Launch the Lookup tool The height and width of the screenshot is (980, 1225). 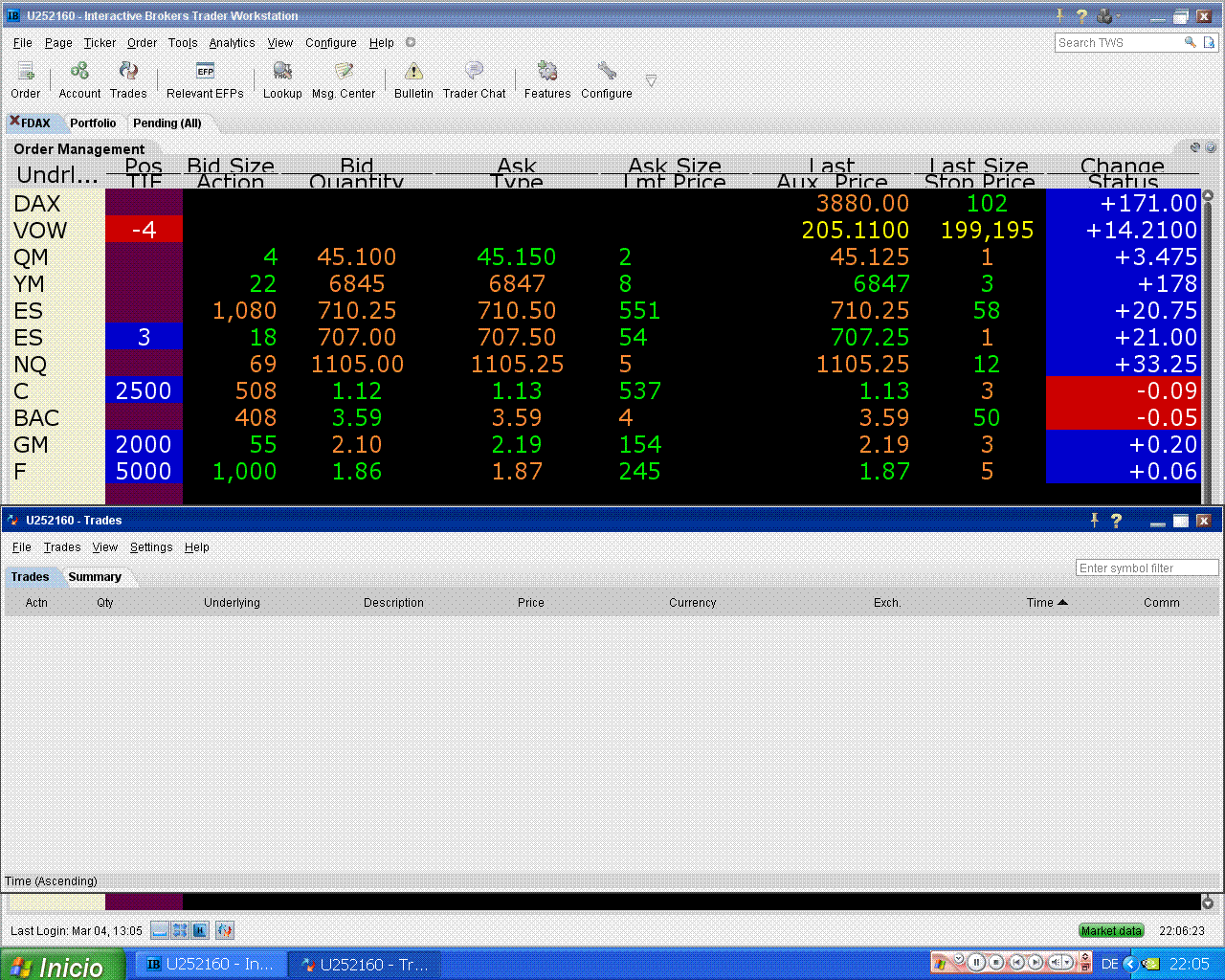tap(282, 80)
